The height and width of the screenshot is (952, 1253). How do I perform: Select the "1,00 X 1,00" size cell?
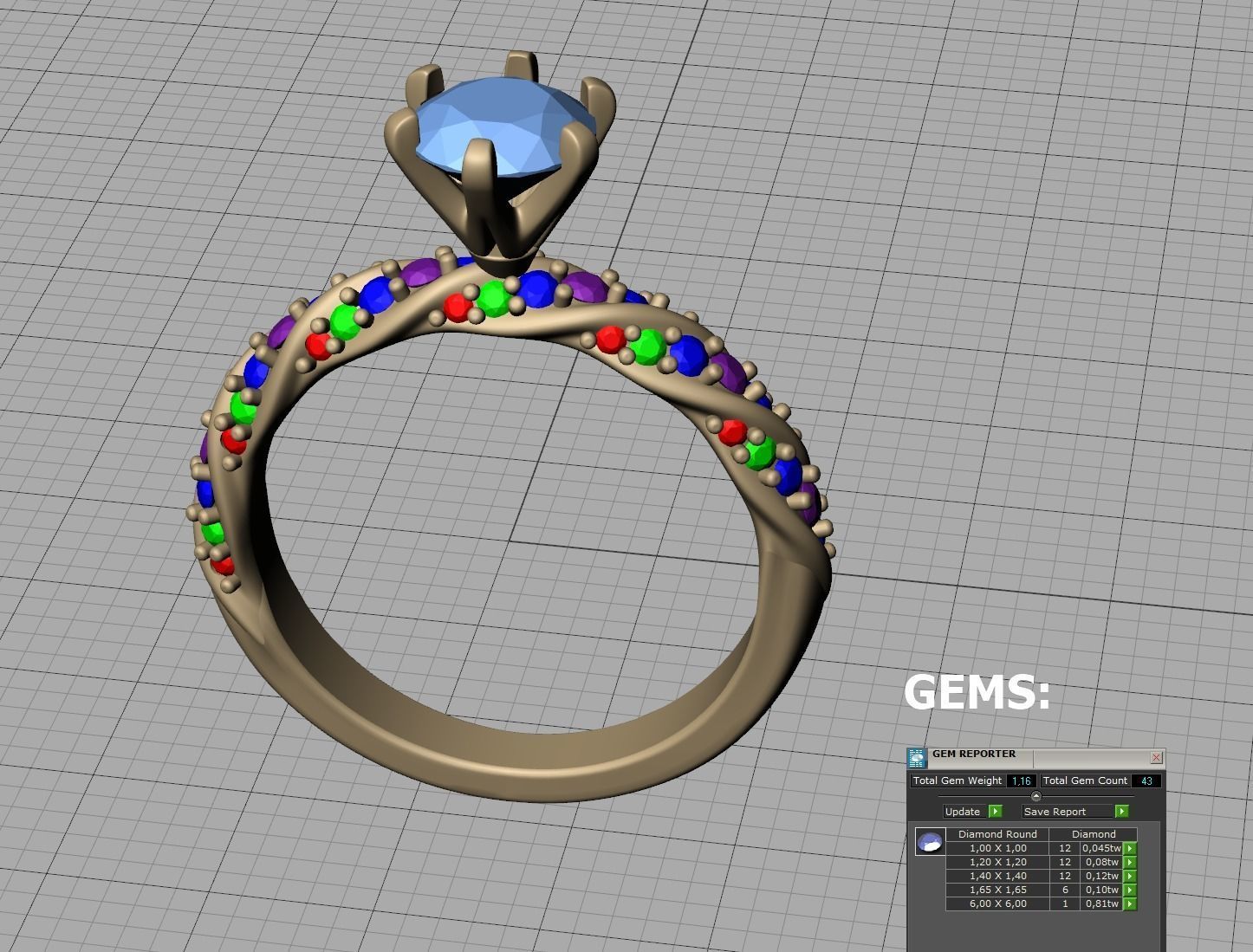click(997, 848)
